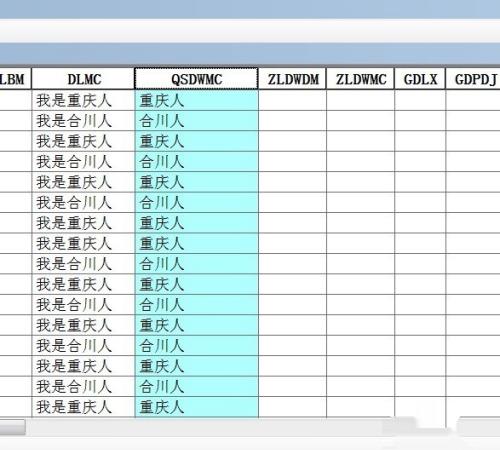This screenshot has height=450, width=500.
Task: Click the horizontal scrollbar thumb at table bottom
Action: tap(12, 427)
